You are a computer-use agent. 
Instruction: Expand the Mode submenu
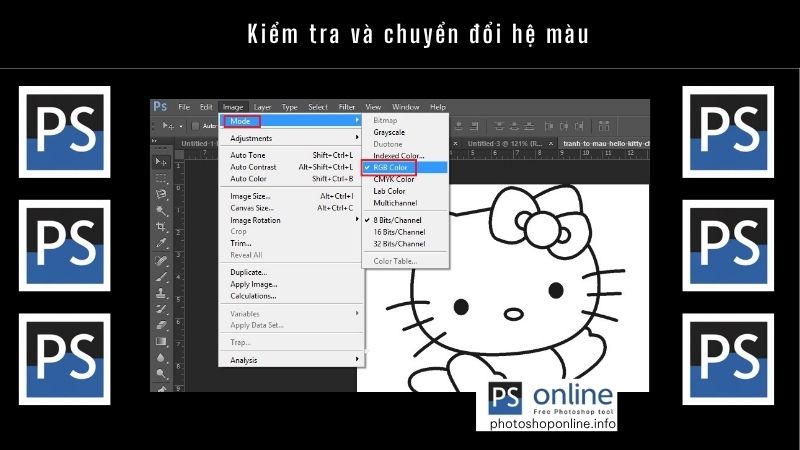[291, 121]
